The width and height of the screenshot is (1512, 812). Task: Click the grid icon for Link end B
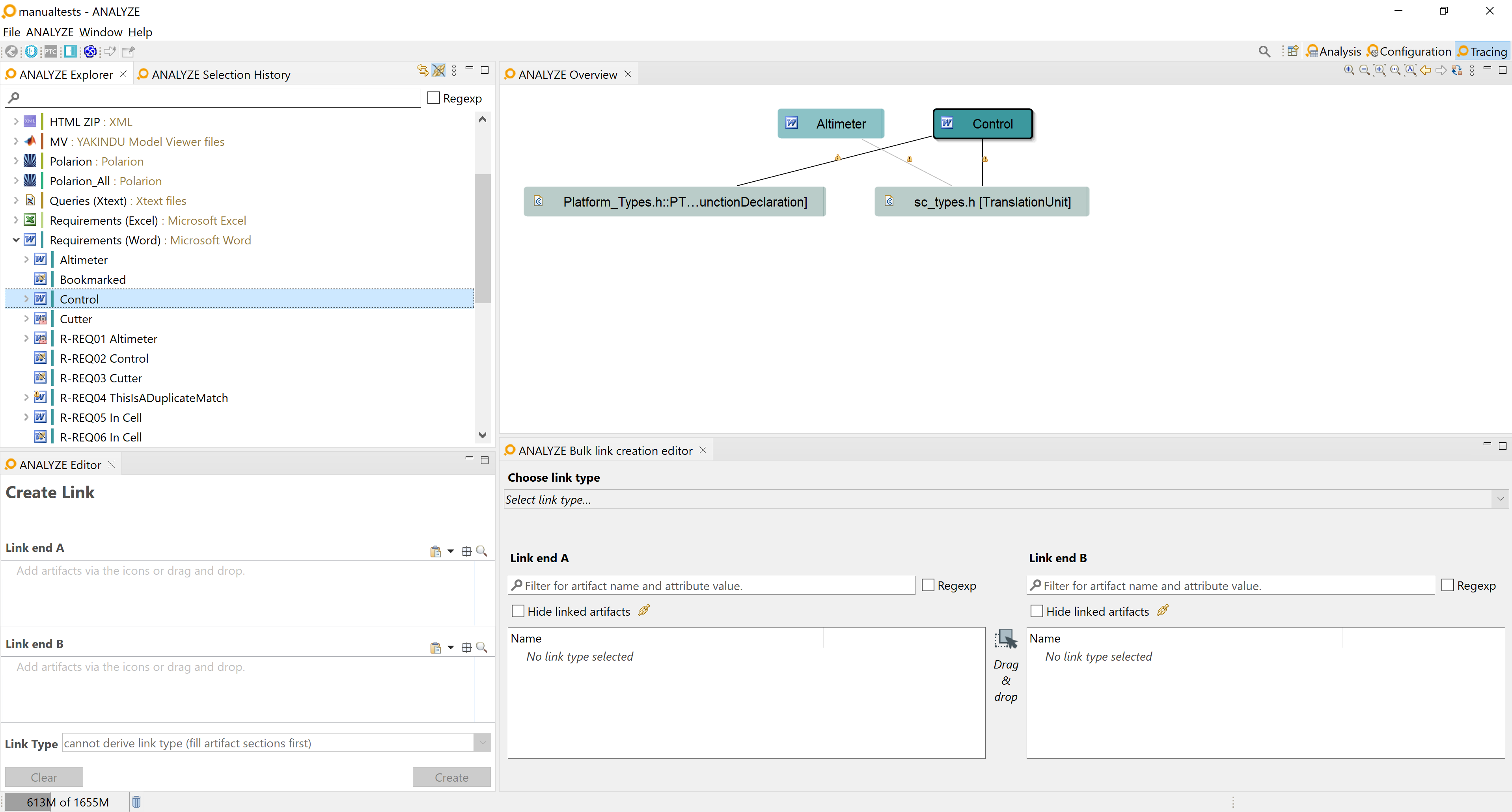(467, 648)
